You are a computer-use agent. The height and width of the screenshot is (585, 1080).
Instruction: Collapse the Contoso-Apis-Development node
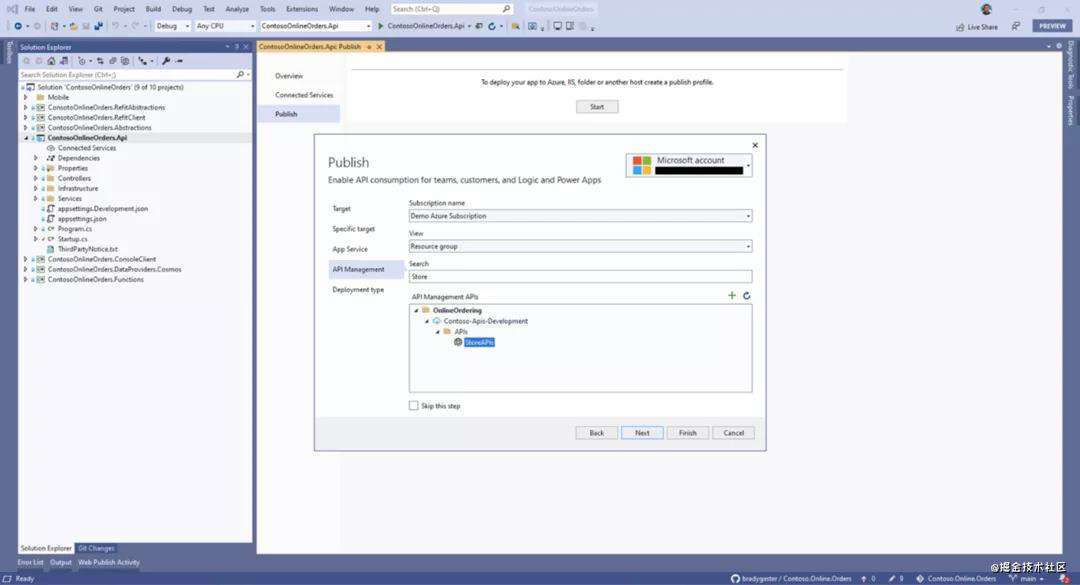click(427, 321)
